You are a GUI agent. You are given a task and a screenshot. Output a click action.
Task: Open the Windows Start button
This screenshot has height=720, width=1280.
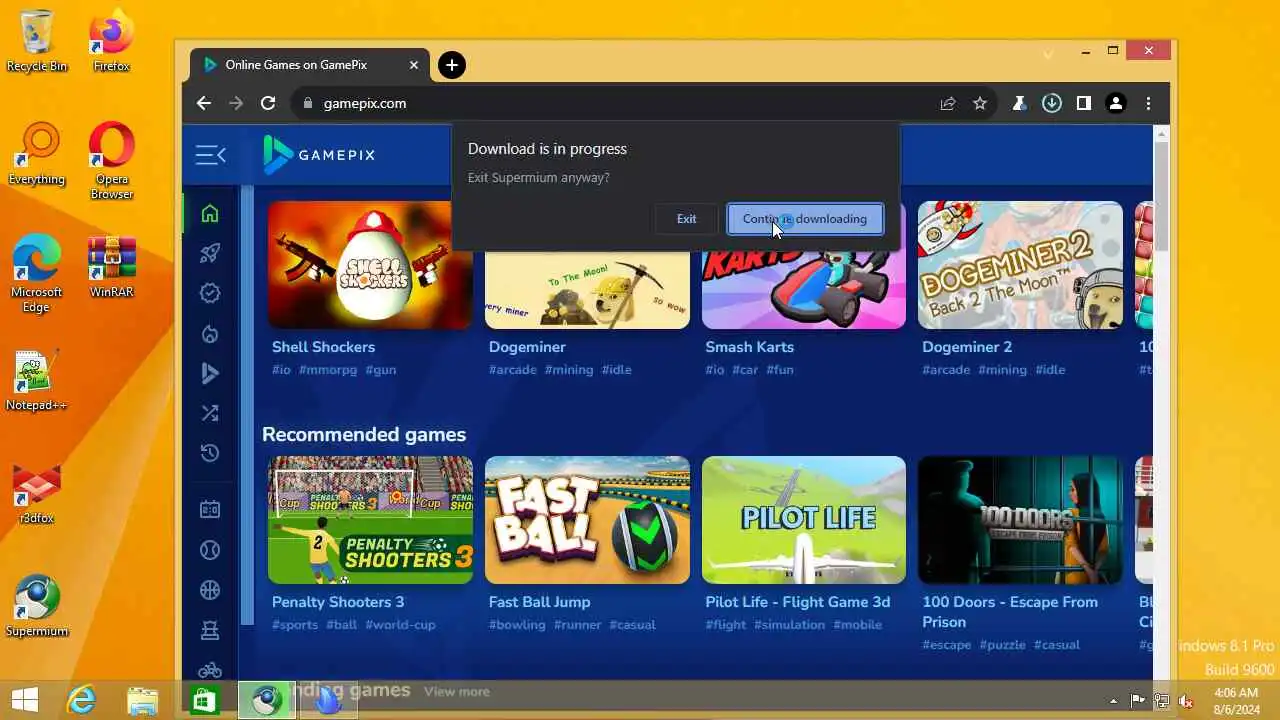coord(24,701)
